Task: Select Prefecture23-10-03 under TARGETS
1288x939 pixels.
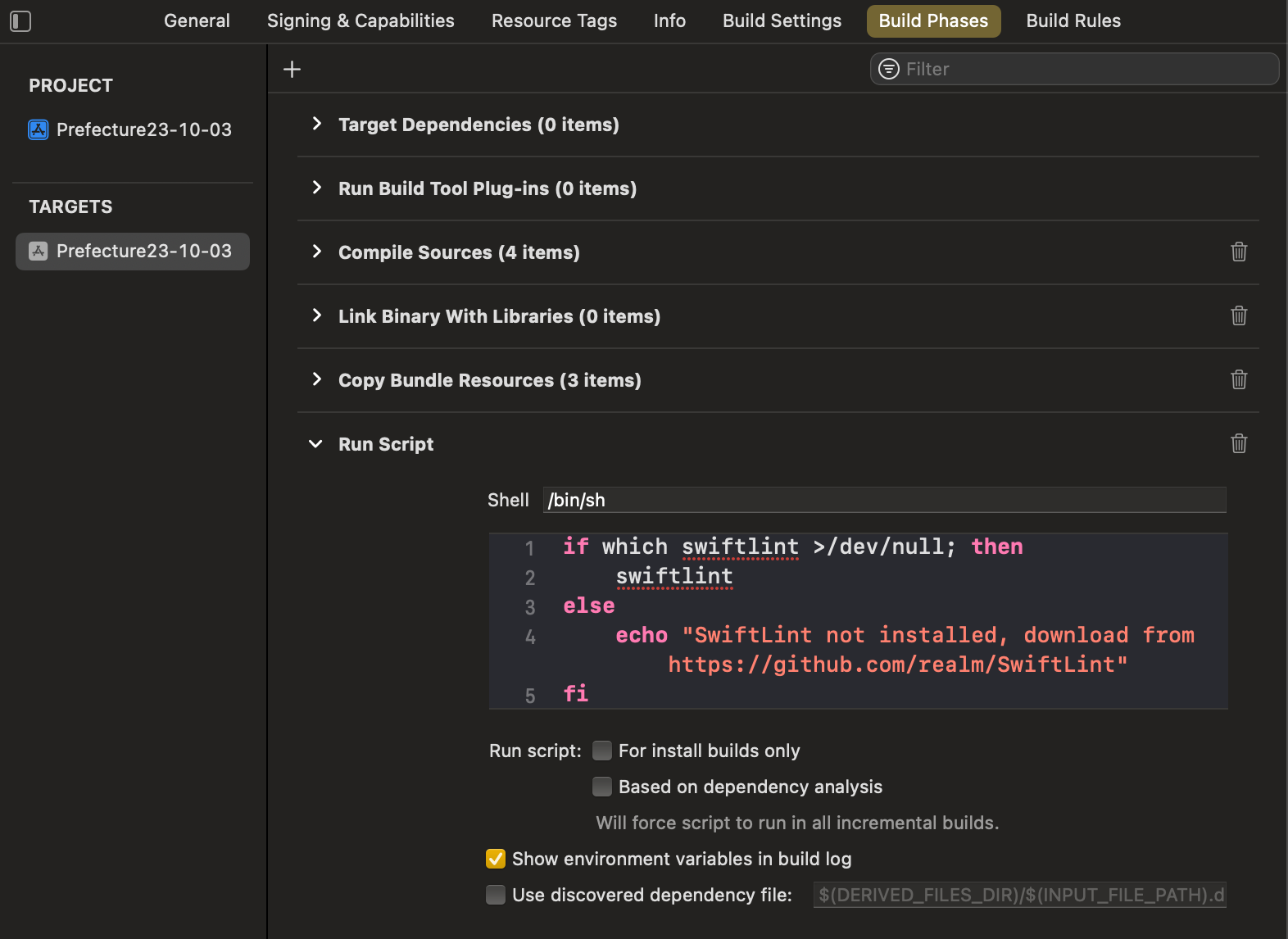Action: point(133,252)
